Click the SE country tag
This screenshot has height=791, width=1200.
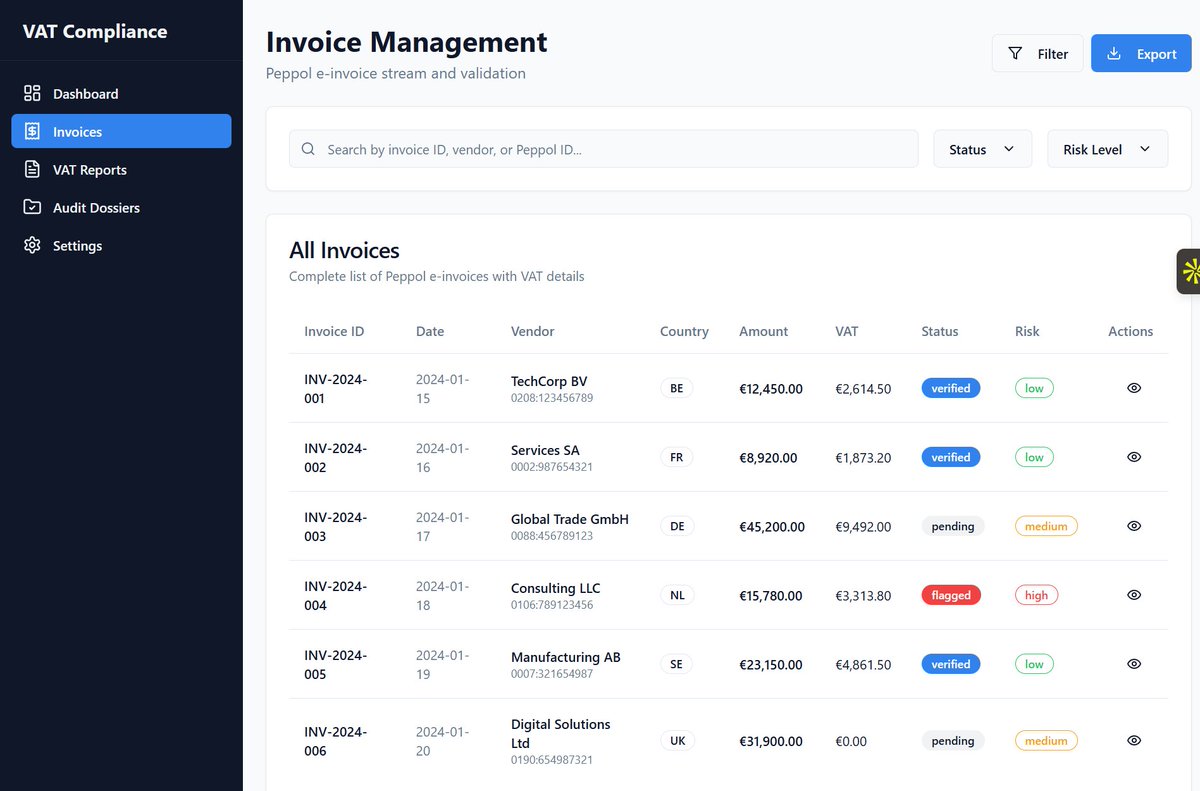tap(677, 664)
